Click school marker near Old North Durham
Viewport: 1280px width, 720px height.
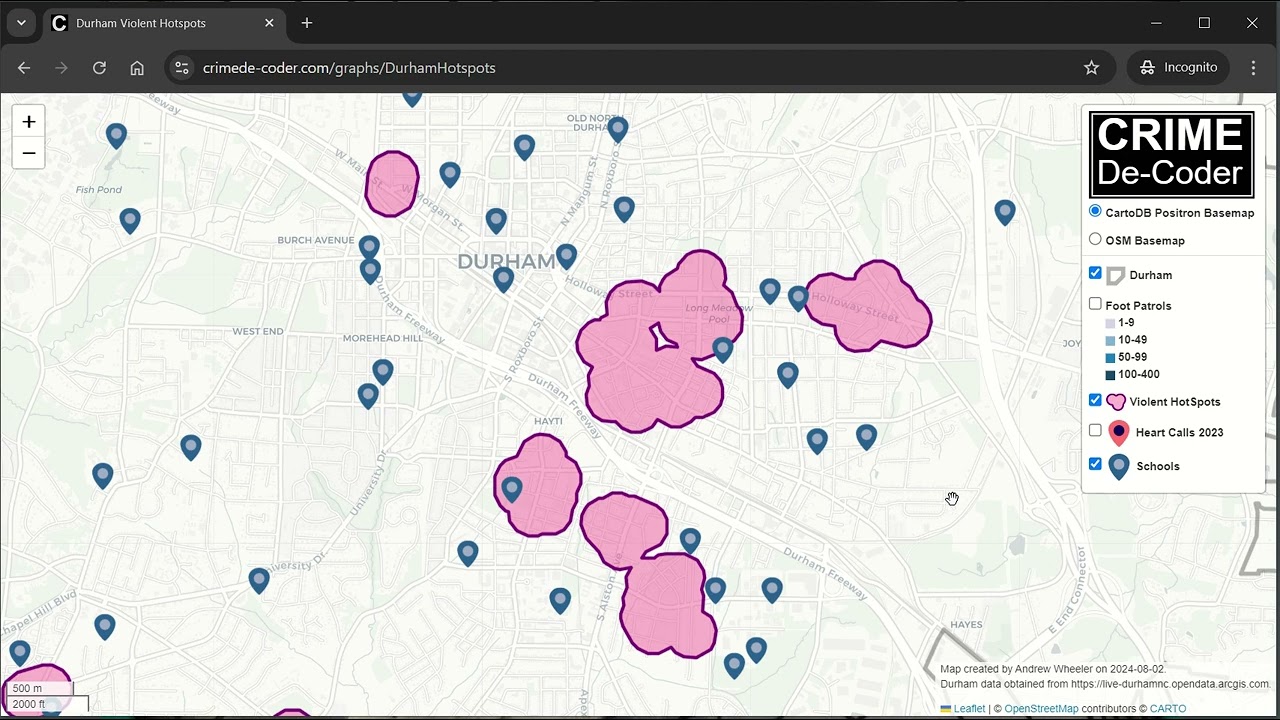point(617,128)
